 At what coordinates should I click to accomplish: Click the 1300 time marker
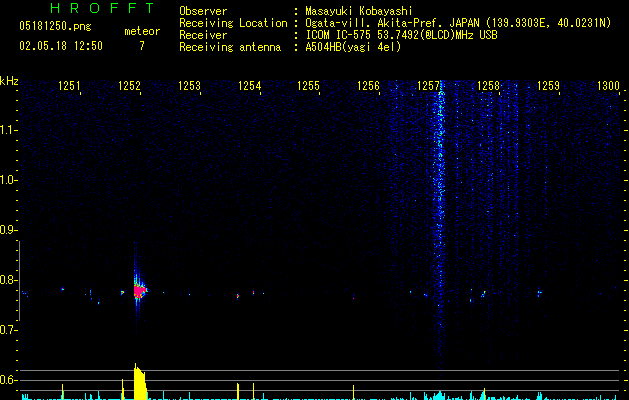coord(608,86)
